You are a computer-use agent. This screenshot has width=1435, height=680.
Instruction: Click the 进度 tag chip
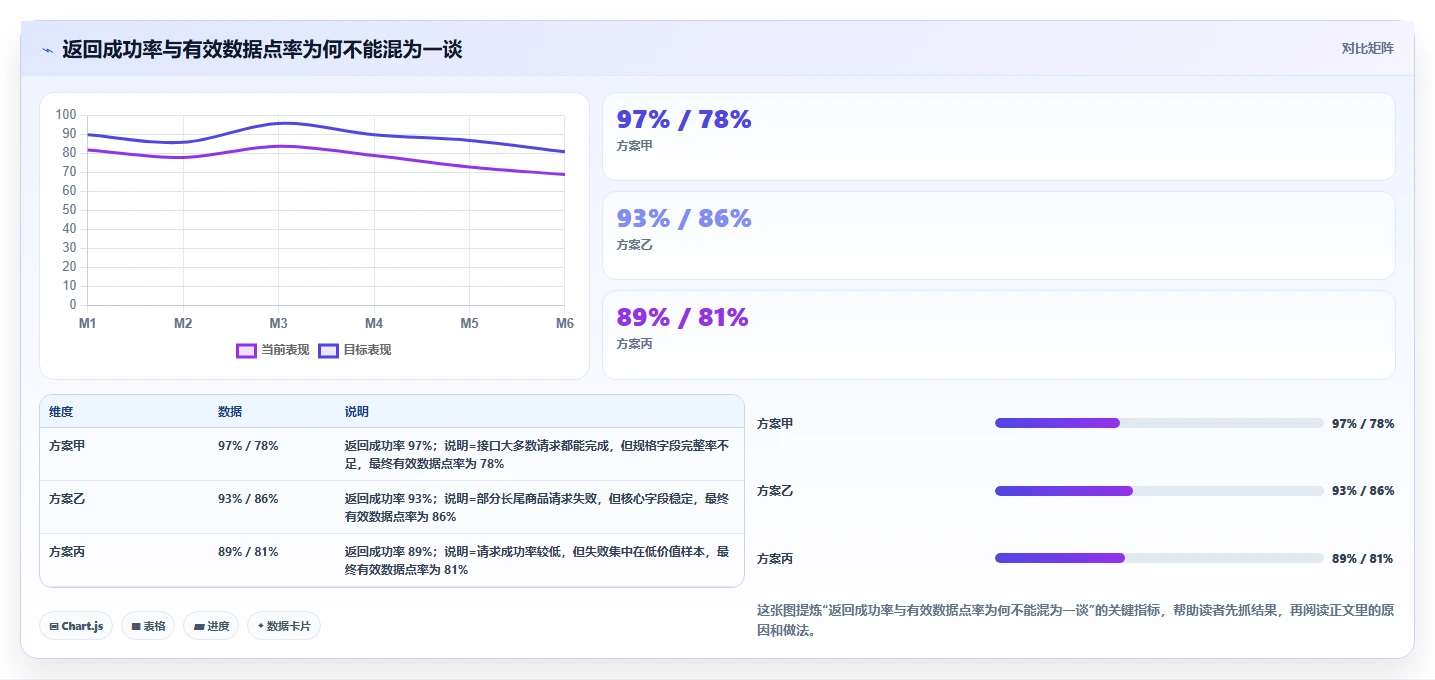tap(211, 626)
